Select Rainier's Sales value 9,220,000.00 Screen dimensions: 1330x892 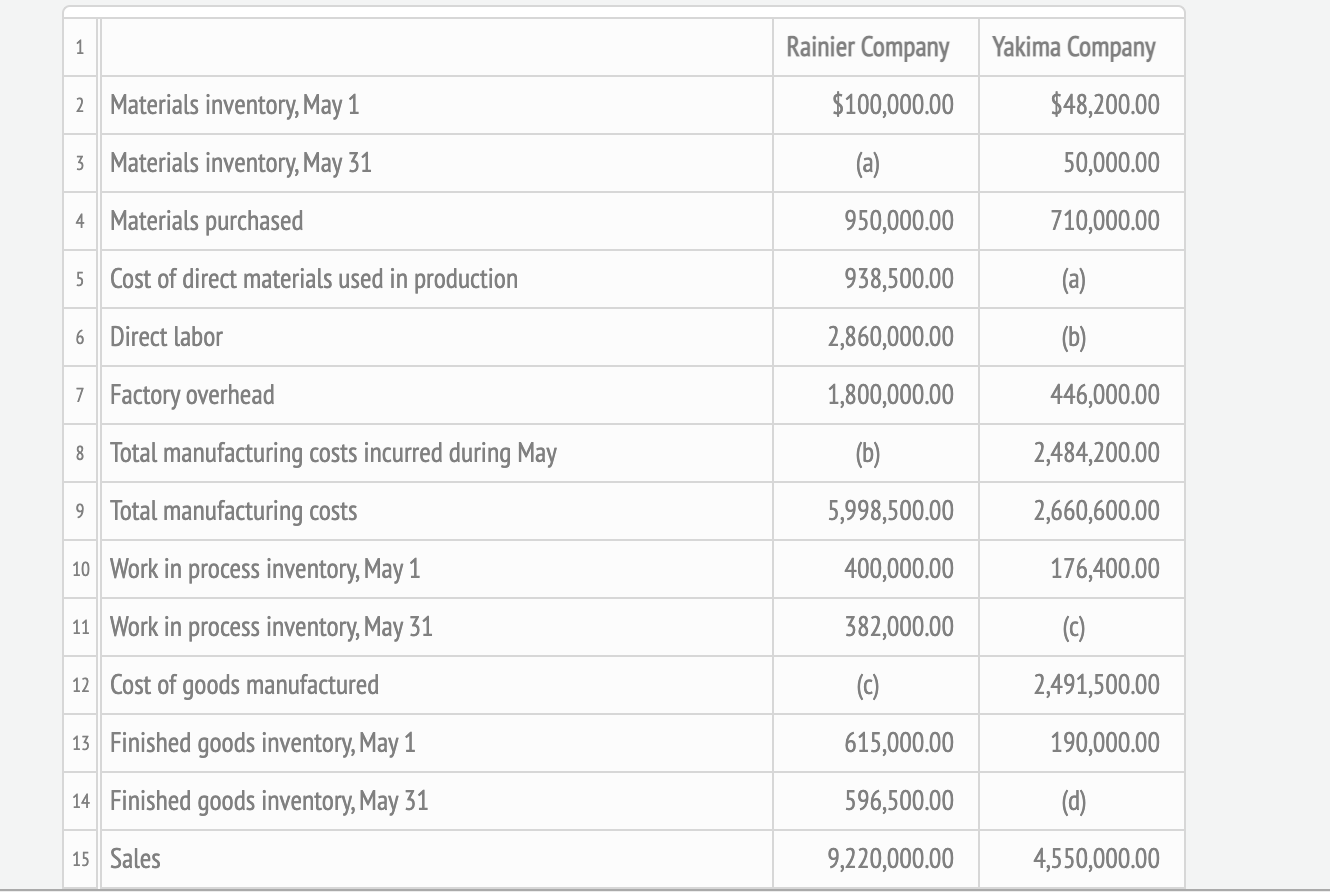pyautogui.click(x=890, y=859)
